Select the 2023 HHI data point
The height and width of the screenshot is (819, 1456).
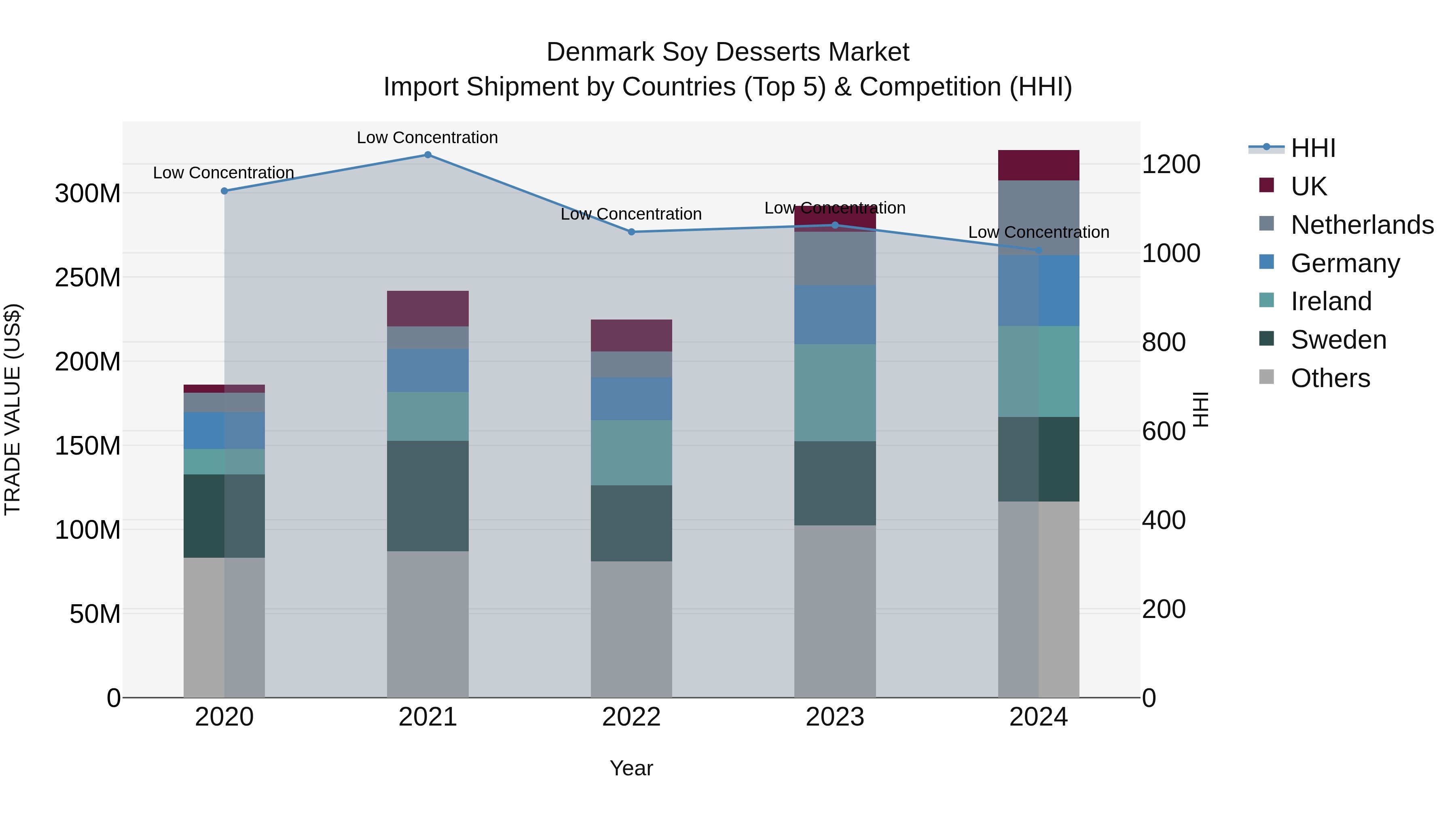coord(836,225)
